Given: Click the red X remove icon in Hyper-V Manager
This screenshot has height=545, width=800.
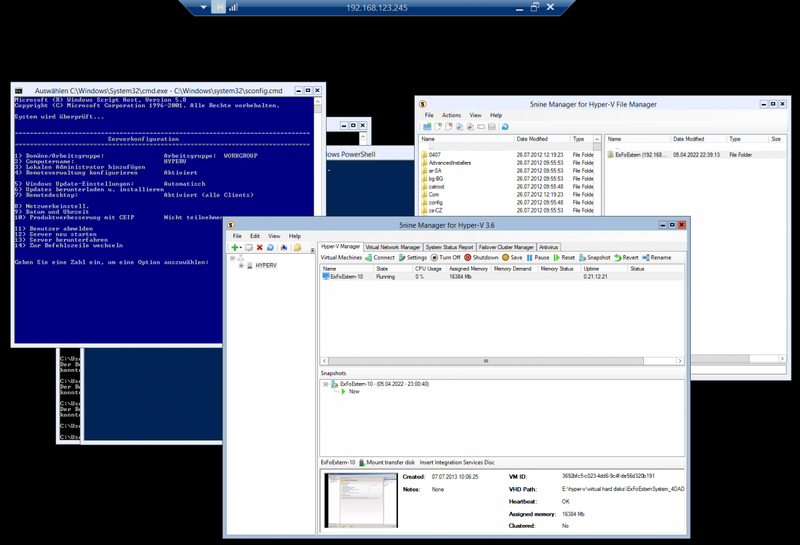Looking at the screenshot, I should click(x=259, y=247).
